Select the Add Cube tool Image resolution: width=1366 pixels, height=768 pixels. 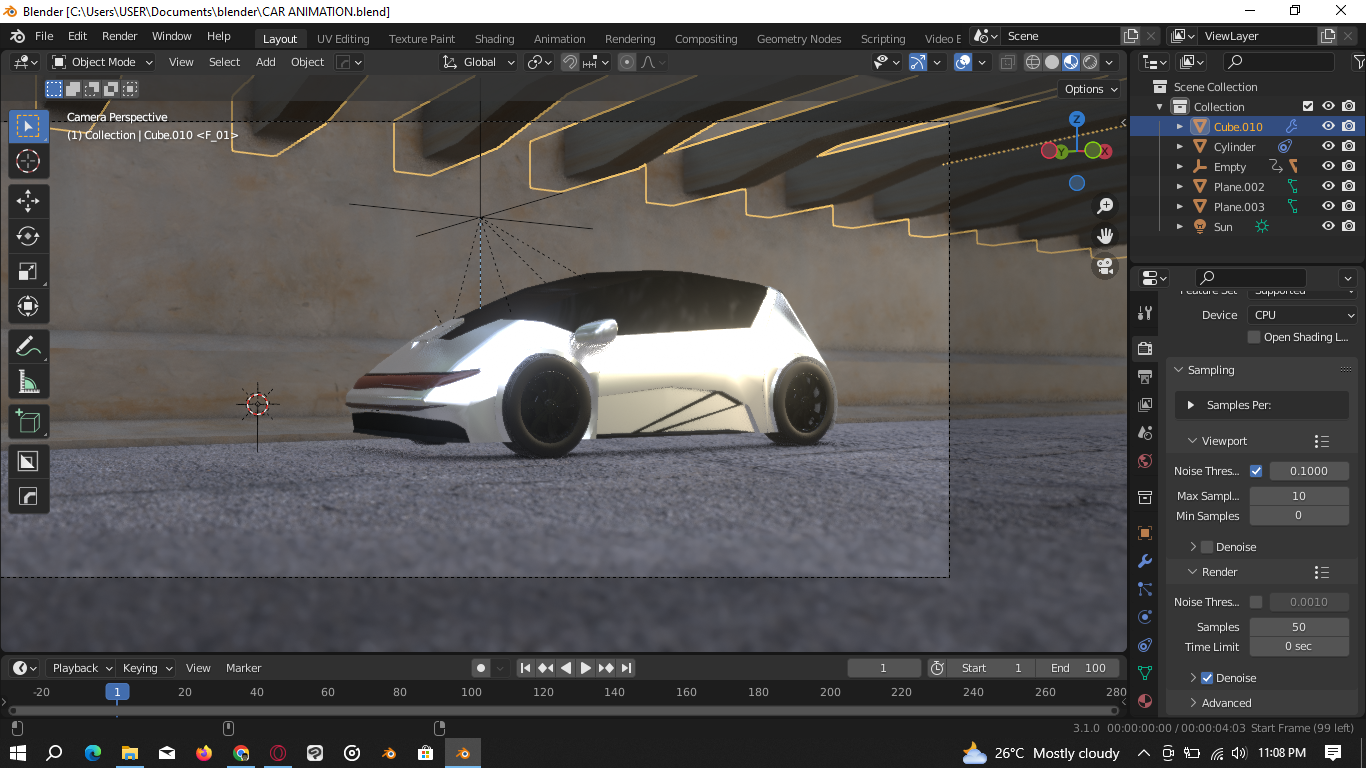pos(28,421)
